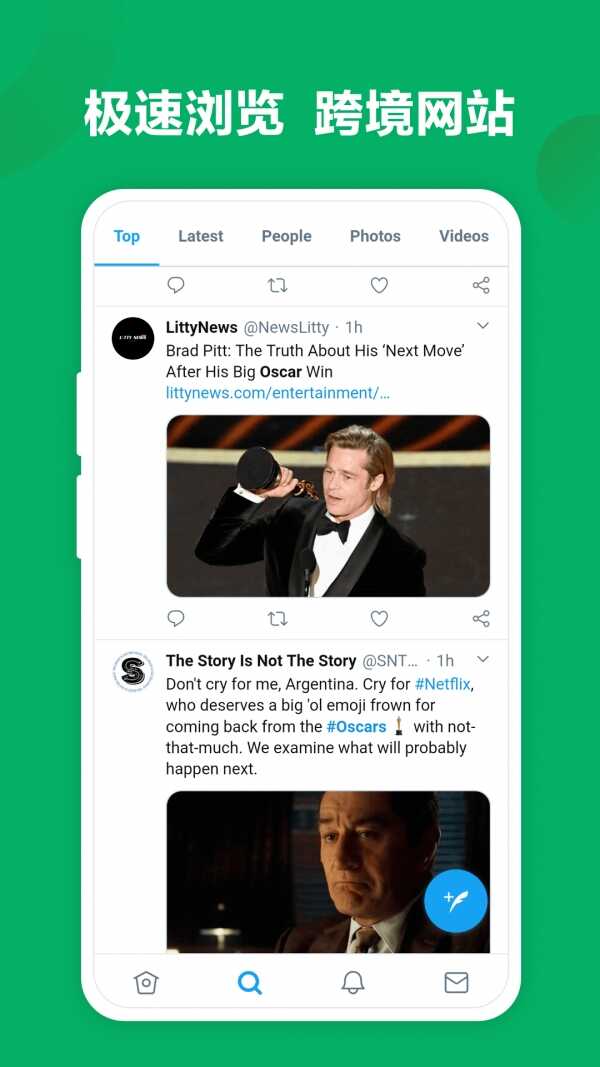Like the LittyNews Brad Pitt tweet
This screenshot has height=1067, width=600.
coord(379,618)
